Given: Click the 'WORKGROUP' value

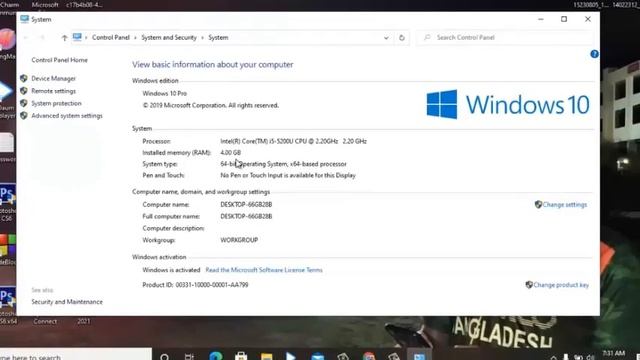Looking at the screenshot, I should 239,240.
